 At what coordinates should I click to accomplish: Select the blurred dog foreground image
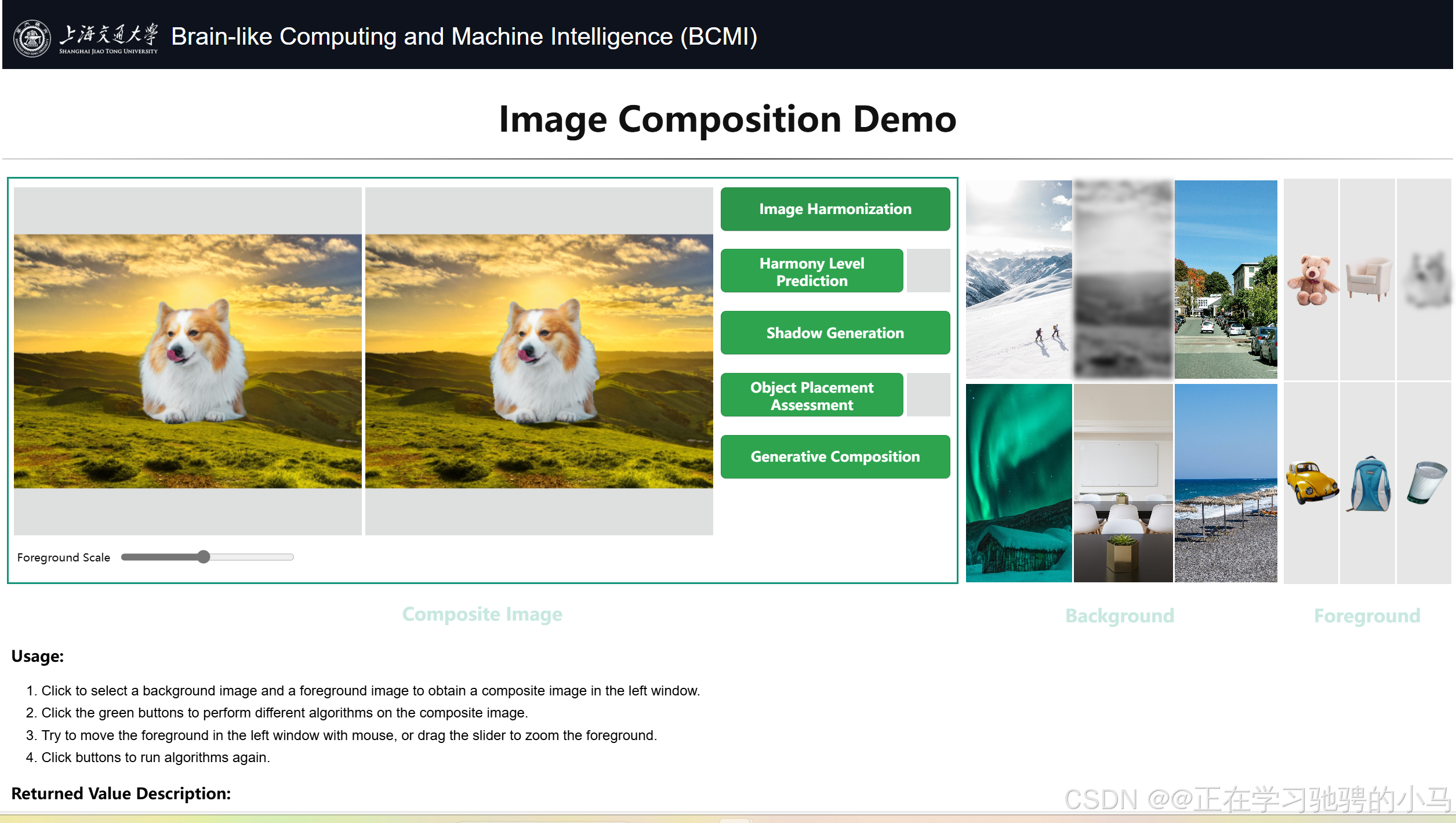(x=1425, y=279)
